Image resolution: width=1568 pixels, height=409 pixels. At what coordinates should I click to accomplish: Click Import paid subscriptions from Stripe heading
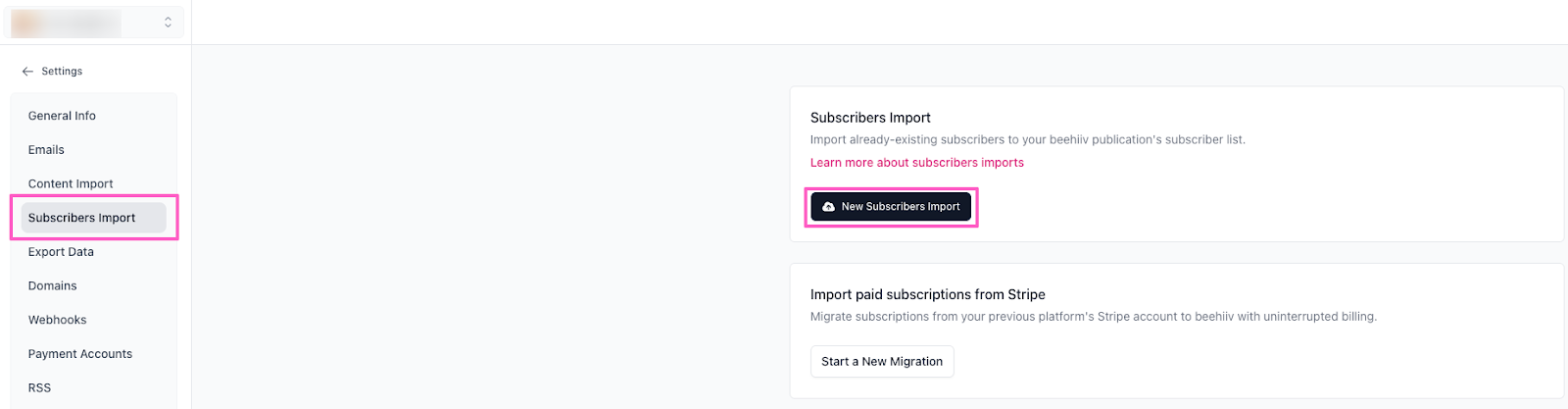927,294
